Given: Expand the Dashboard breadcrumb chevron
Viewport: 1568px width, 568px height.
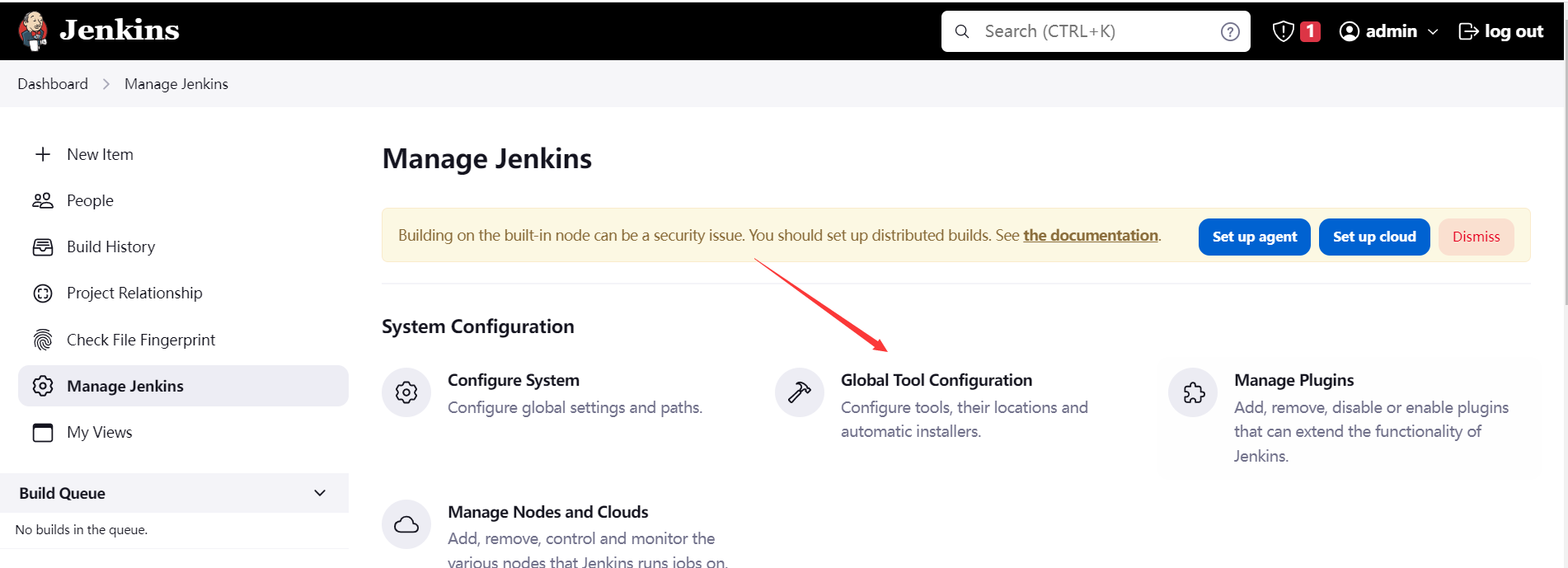Looking at the screenshot, I should click(x=106, y=84).
